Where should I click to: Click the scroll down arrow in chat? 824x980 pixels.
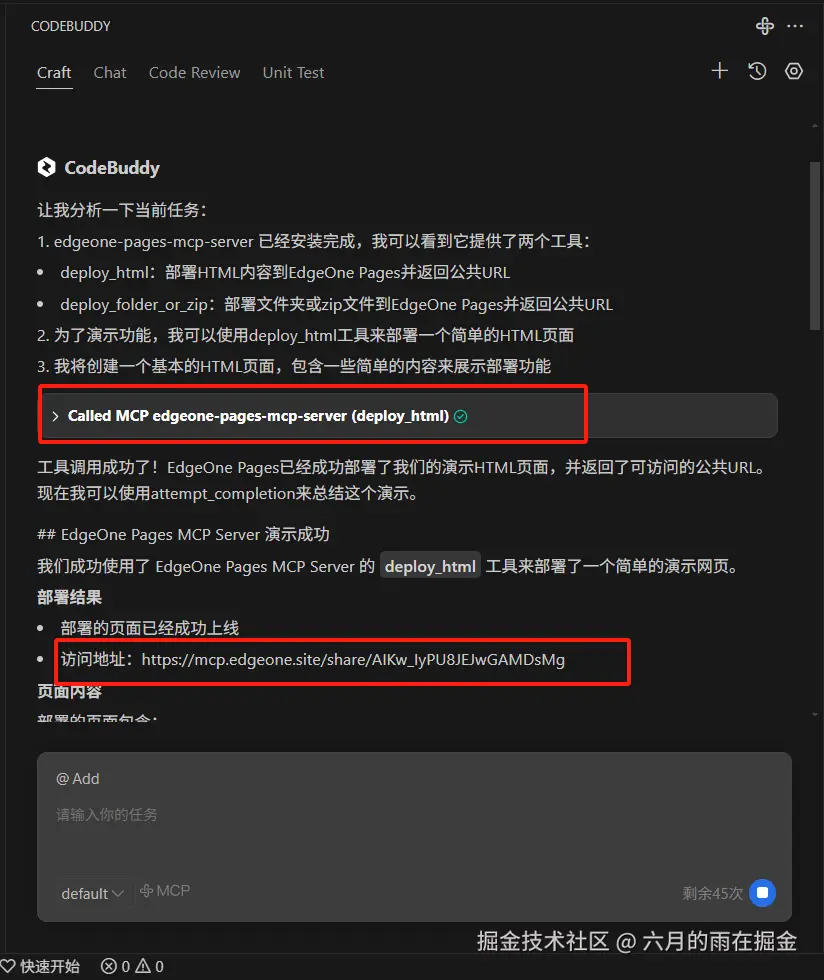815,714
